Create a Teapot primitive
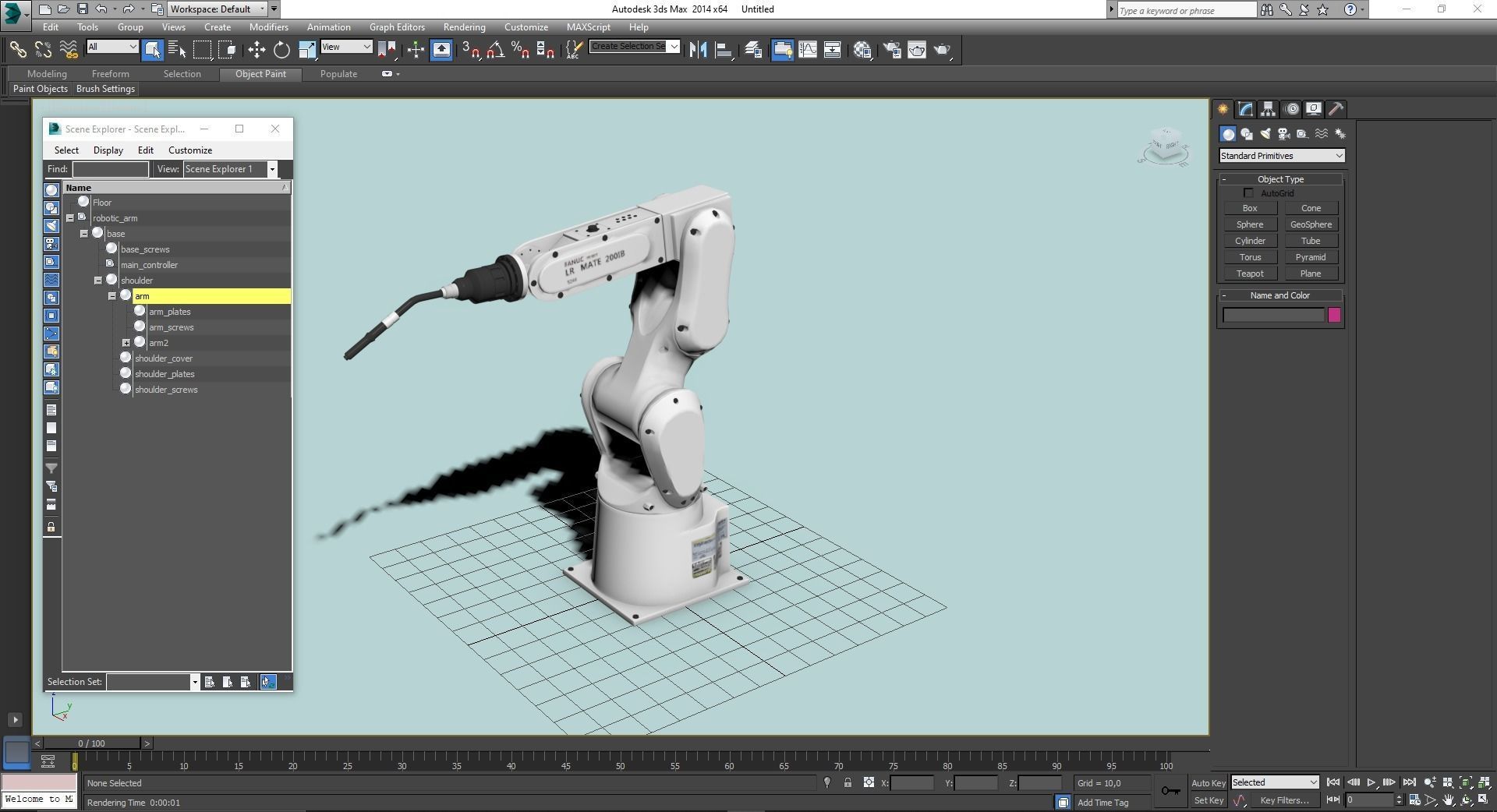This screenshot has height=812, width=1497. (x=1250, y=274)
